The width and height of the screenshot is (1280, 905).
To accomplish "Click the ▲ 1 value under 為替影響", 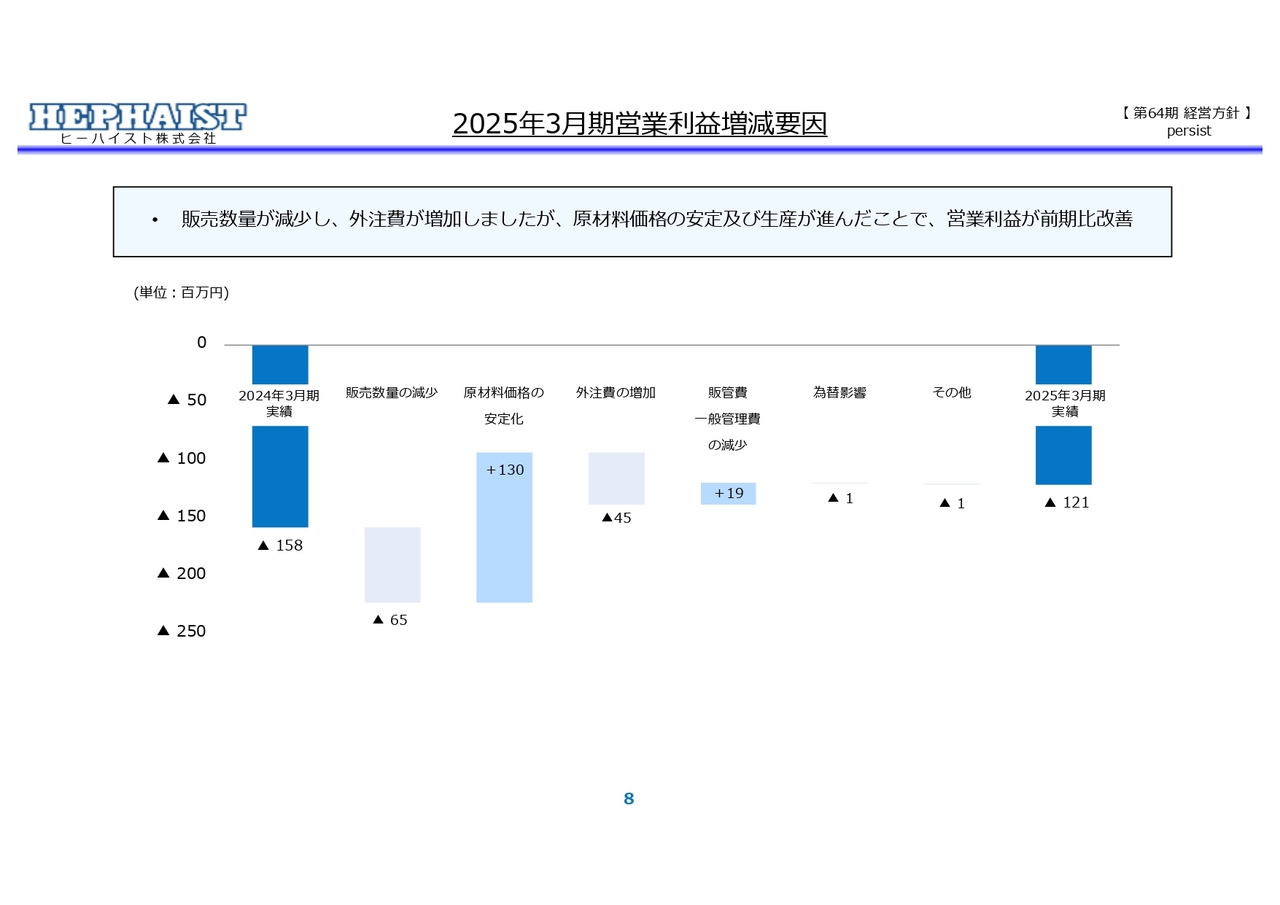I will tap(841, 498).
